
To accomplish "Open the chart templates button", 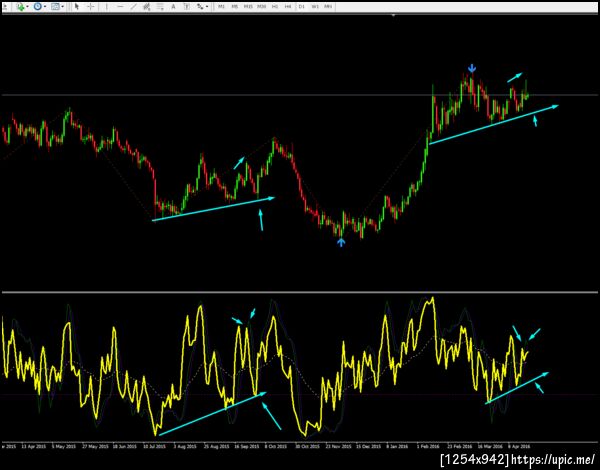I will (55, 7).
